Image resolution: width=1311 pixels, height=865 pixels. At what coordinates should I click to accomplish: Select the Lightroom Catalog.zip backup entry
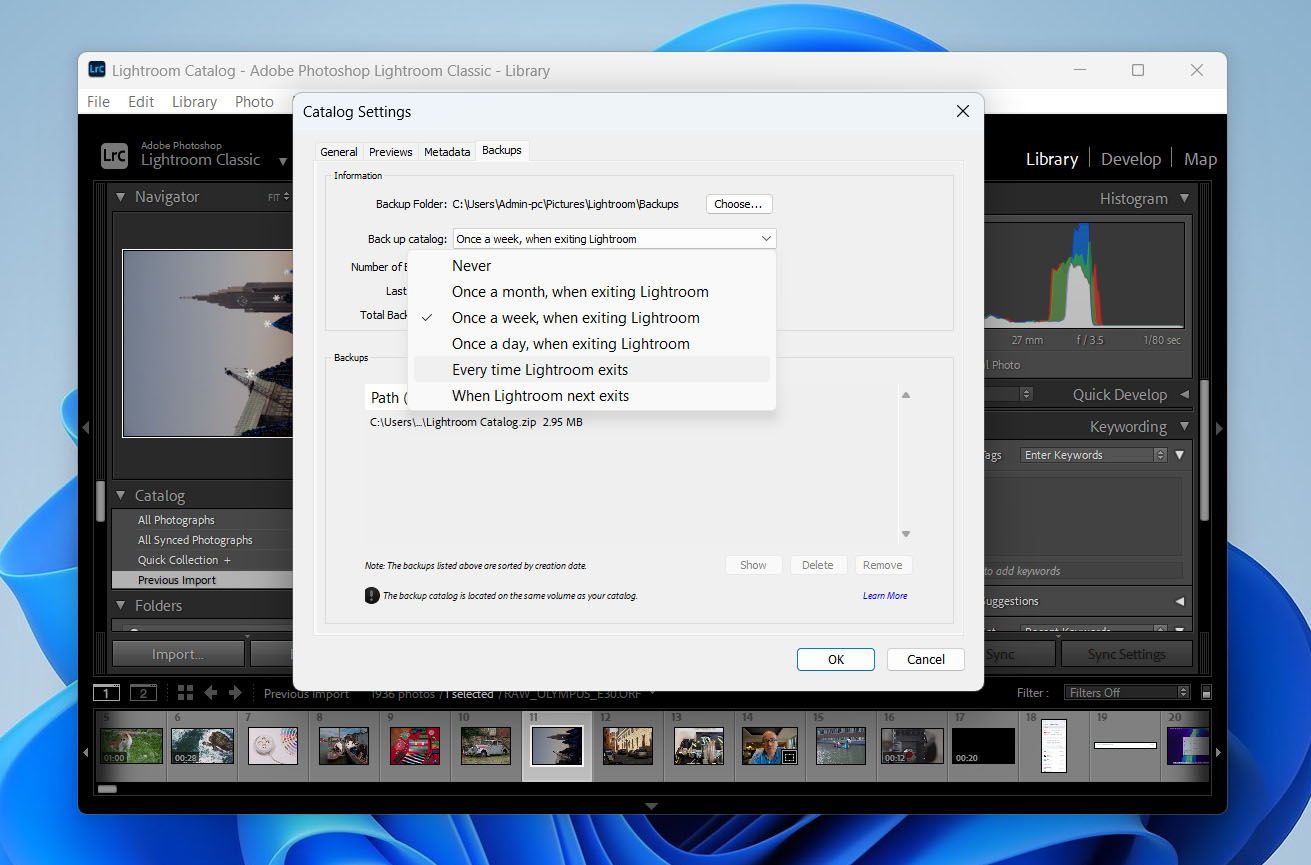click(476, 422)
